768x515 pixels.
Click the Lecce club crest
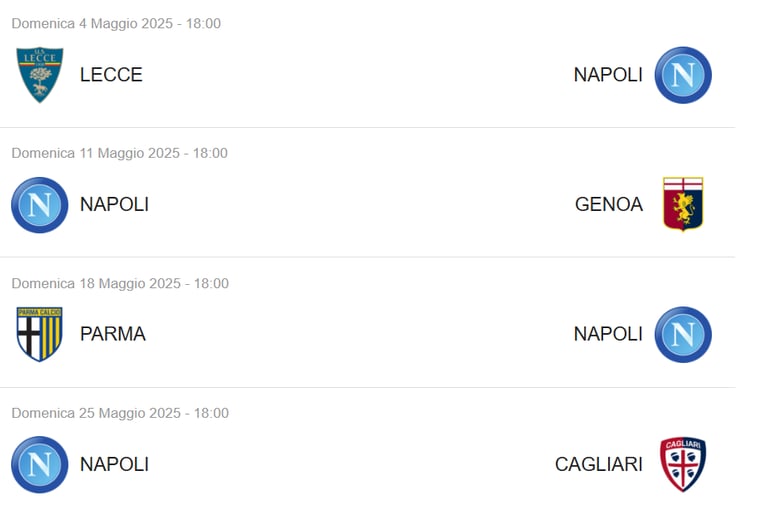[x=40, y=75]
